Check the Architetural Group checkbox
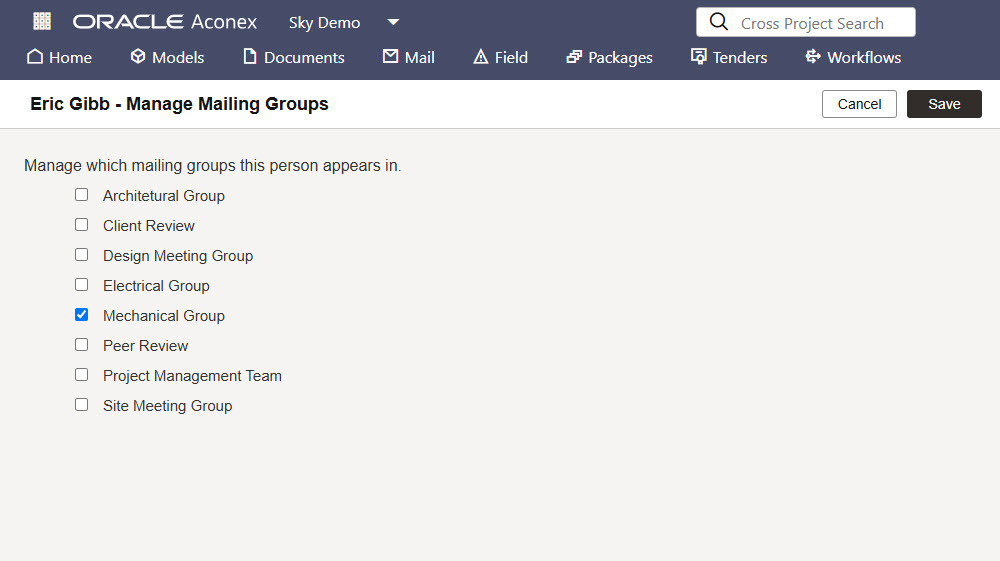Screen dimensions: 1000x561 point(82,194)
